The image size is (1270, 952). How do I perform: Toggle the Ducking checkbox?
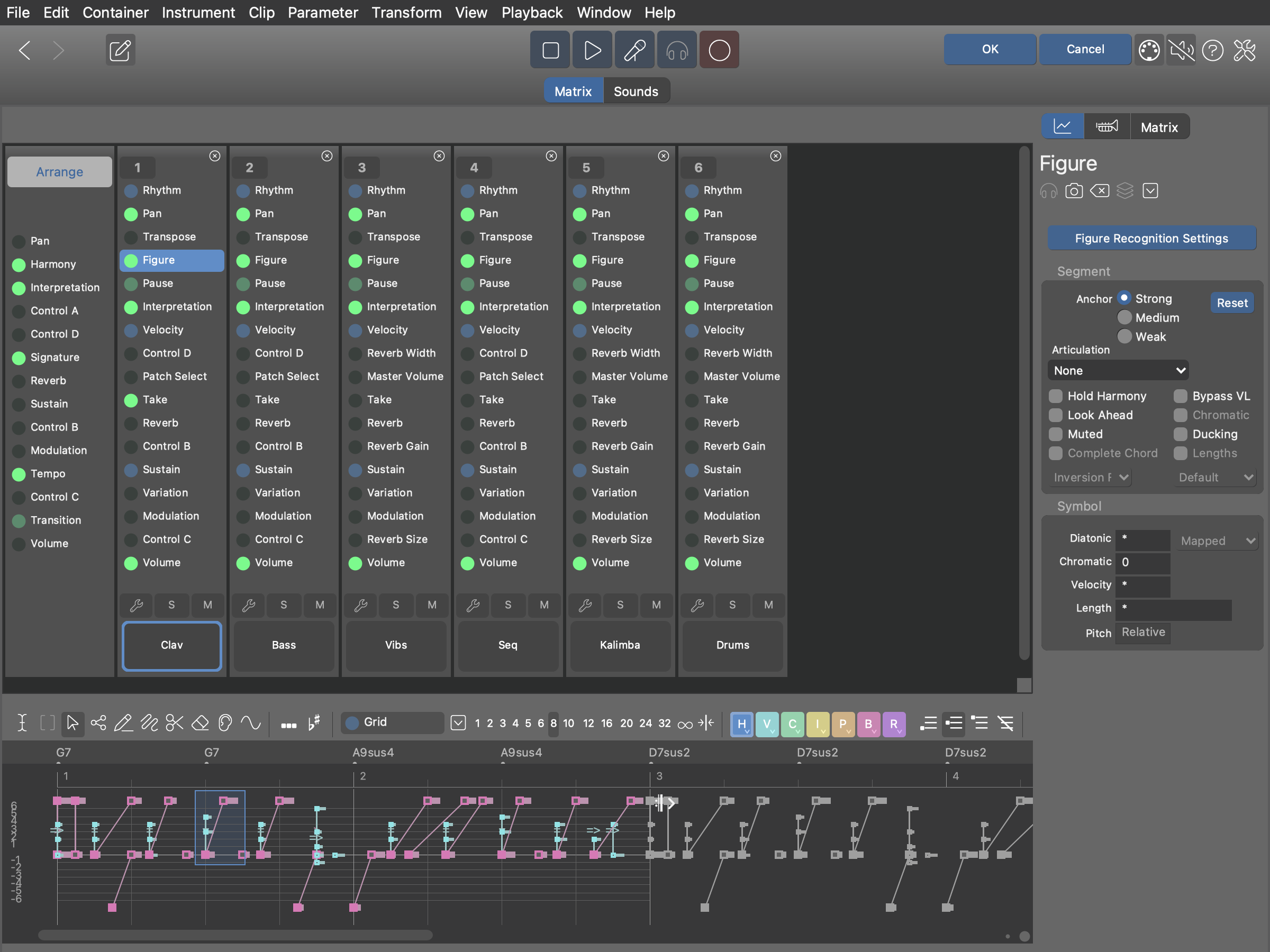point(1180,434)
